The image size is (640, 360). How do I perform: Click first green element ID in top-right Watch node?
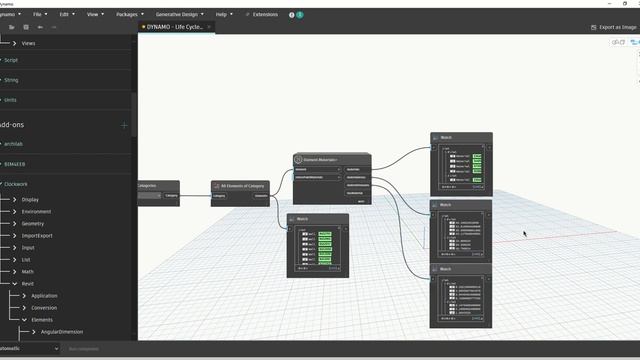tap(477, 156)
